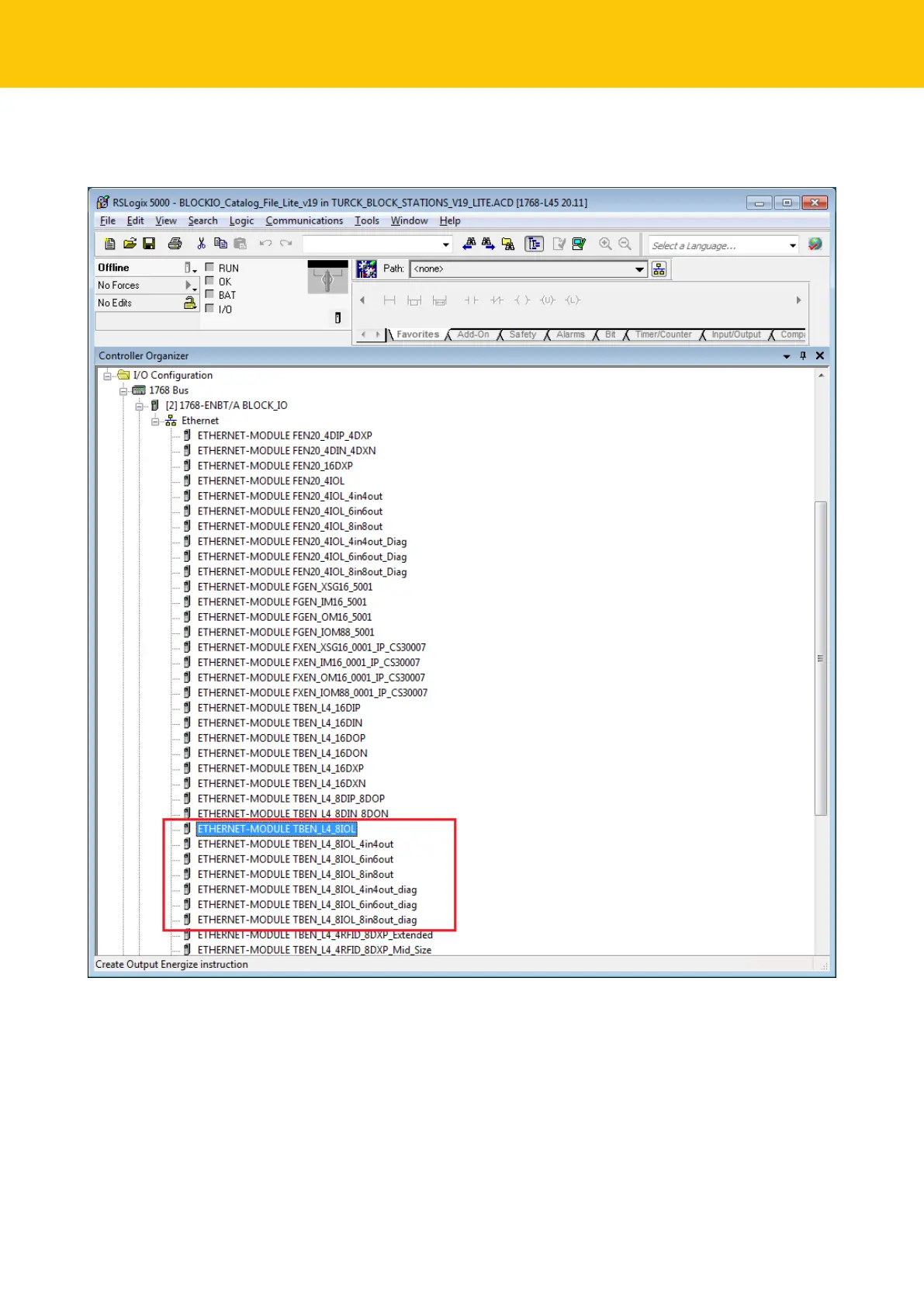Collapse the 1768 Bus node
The image size is (924, 1307).
pos(123,391)
